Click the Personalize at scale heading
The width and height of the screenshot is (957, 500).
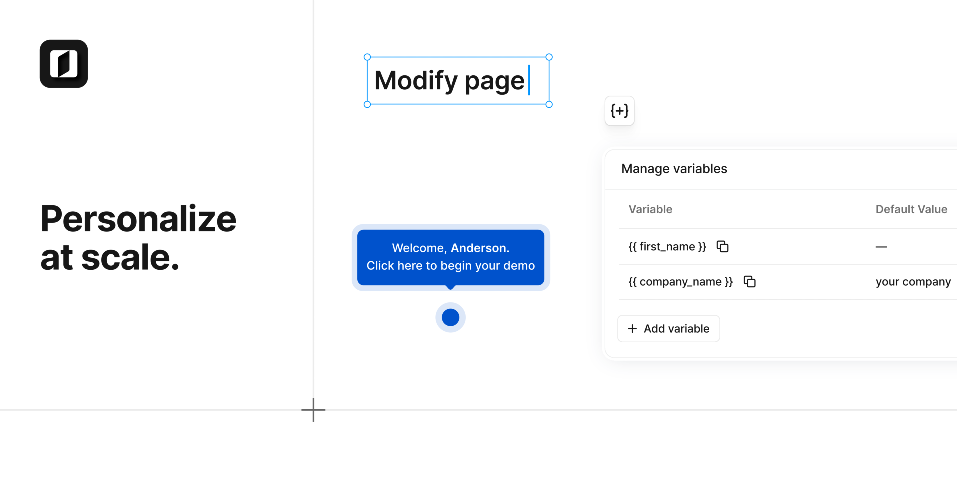138,237
